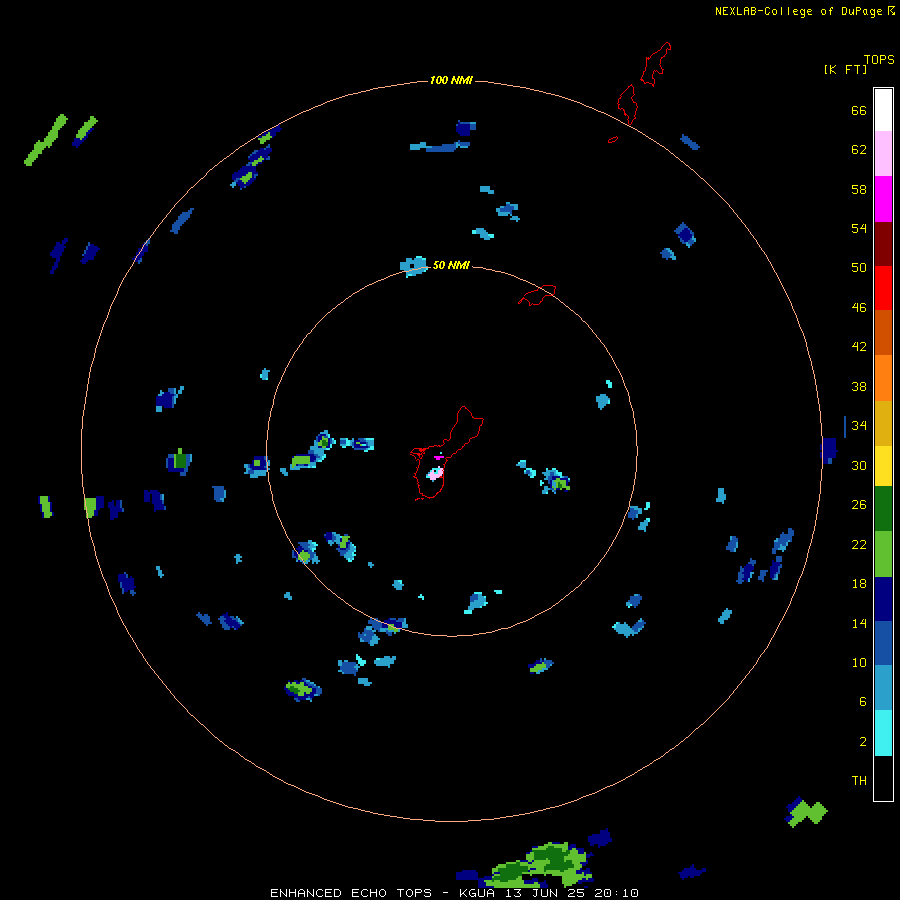Viewport: 900px width, 900px height.
Task: Select the light green legend swatch
Action: click(x=883, y=554)
